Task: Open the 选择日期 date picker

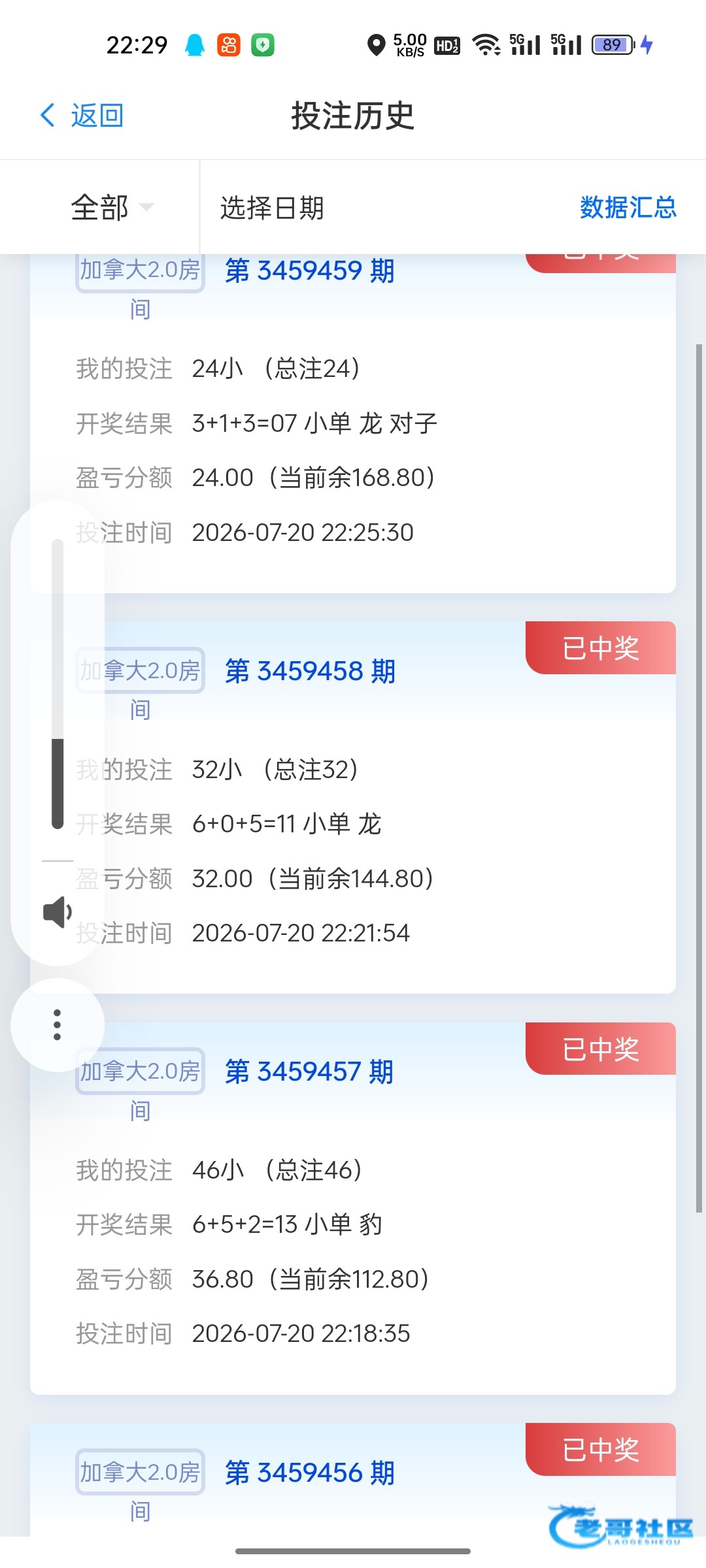Action: tap(272, 208)
